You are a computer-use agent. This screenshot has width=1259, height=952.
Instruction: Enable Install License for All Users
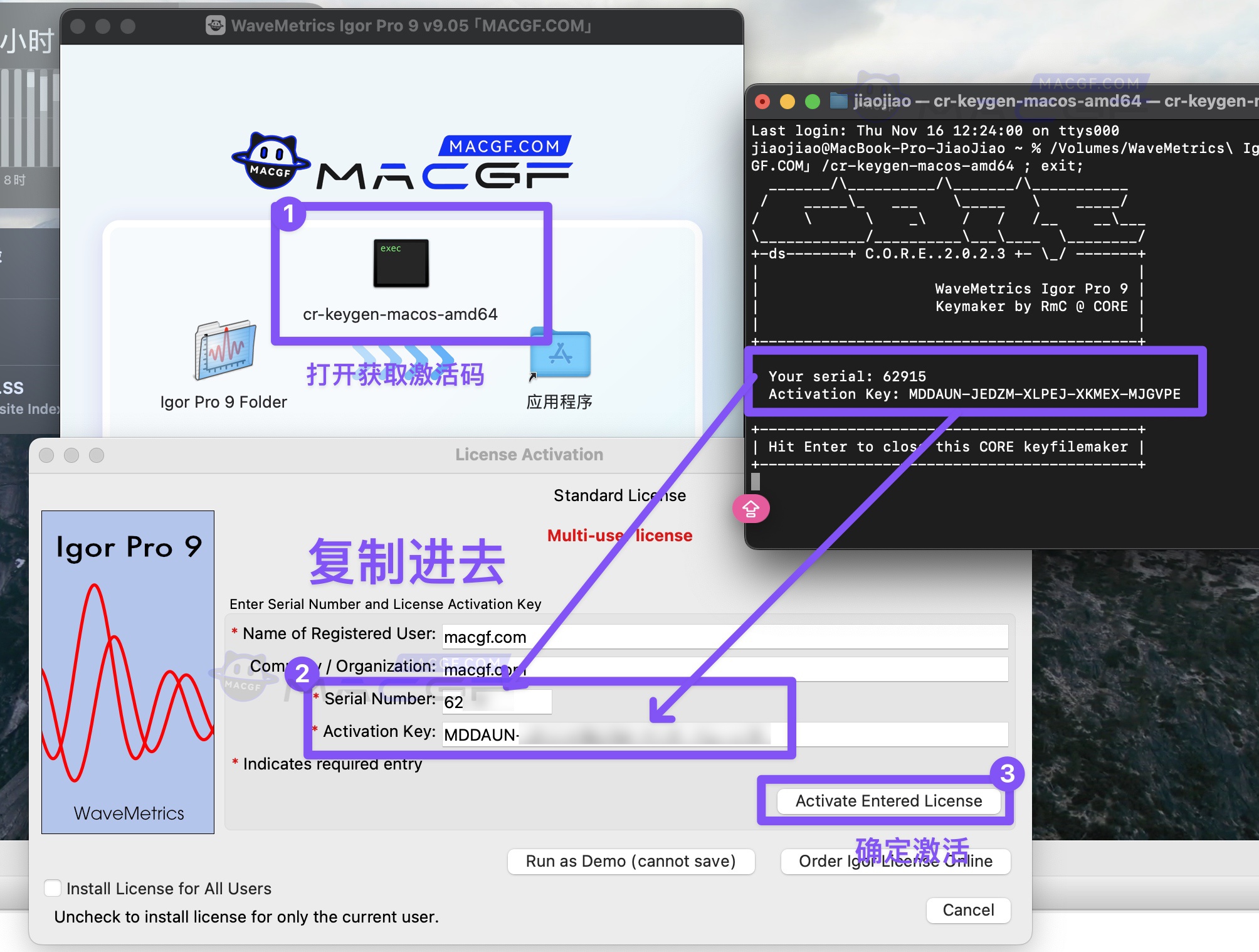pos(53,888)
